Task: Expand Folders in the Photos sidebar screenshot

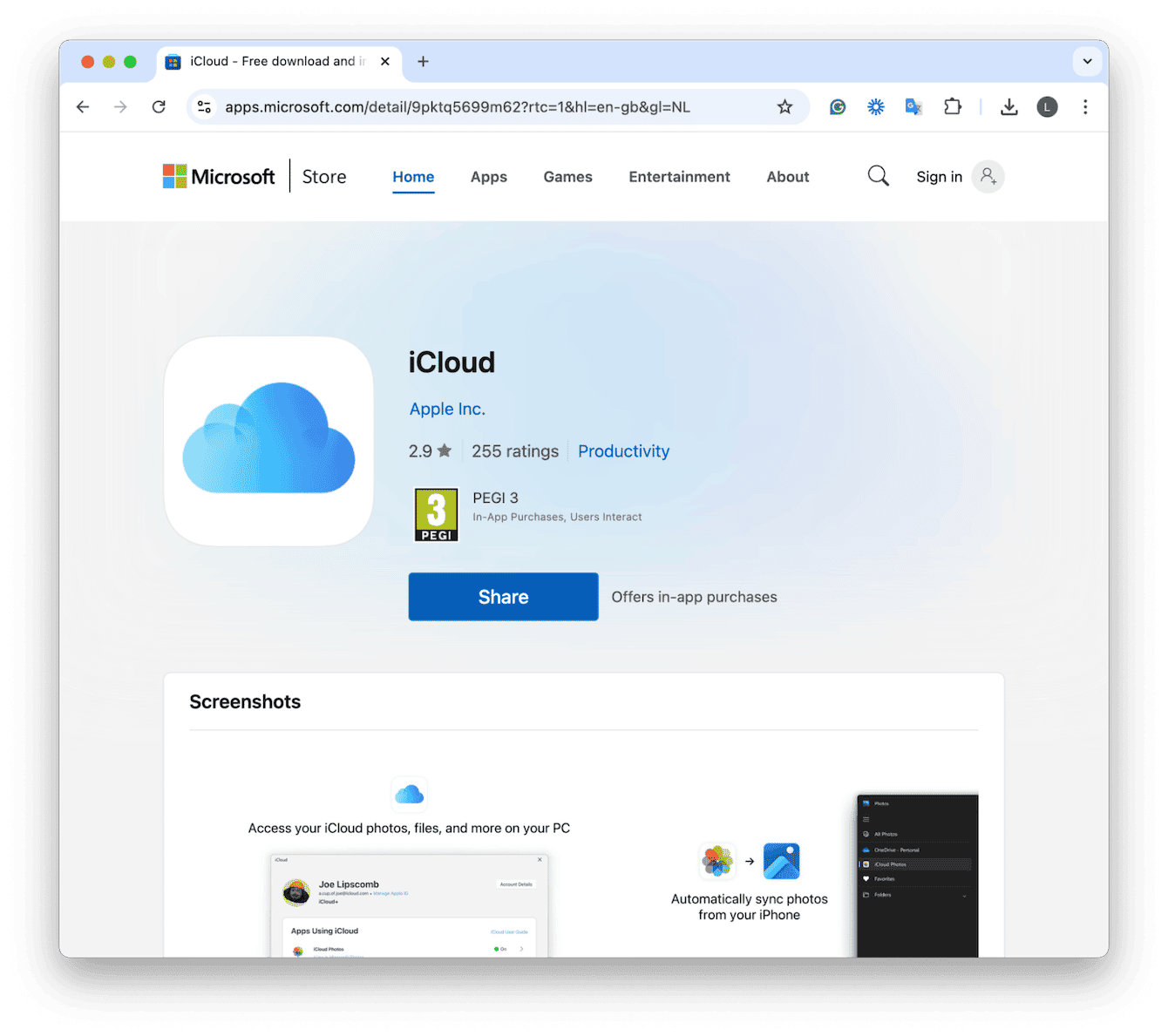Action: [x=964, y=895]
